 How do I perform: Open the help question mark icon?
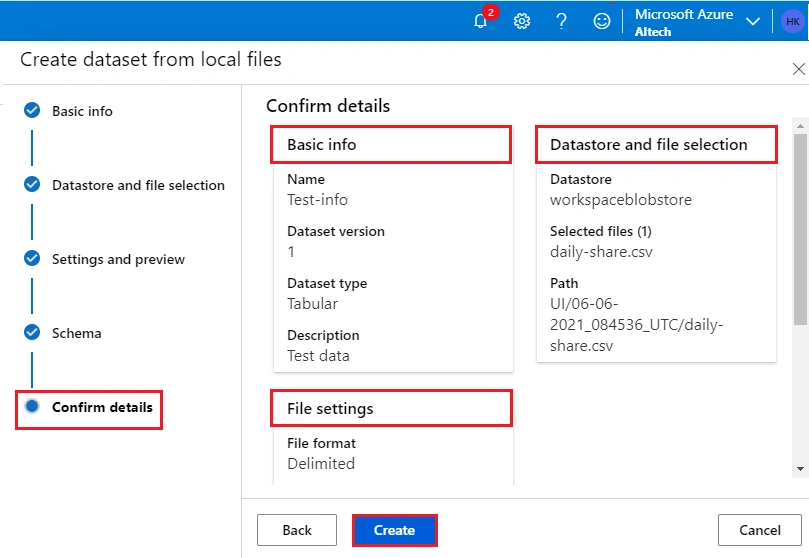(561, 21)
